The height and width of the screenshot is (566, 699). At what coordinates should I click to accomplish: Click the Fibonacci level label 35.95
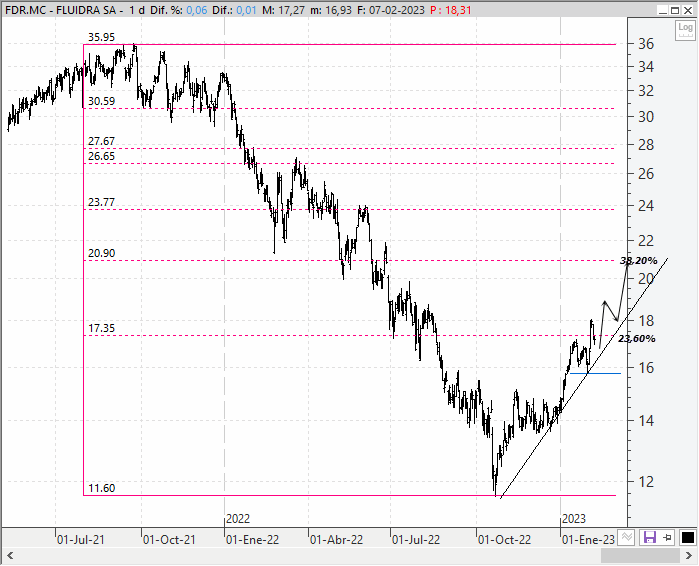[101, 37]
